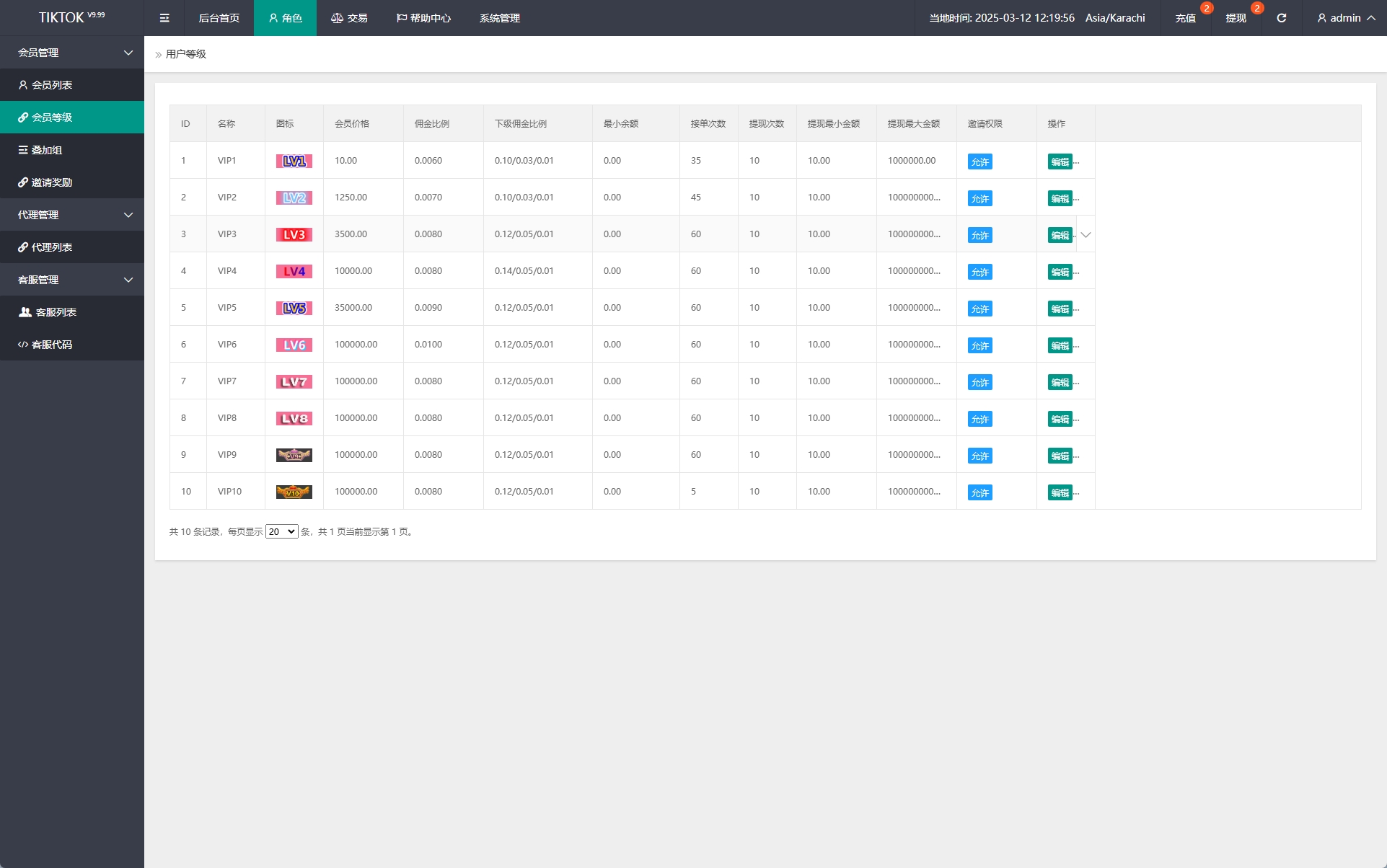Screen dimensions: 1387x868
Task: Click the LV1 level badge icon
Action: click(294, 161)
